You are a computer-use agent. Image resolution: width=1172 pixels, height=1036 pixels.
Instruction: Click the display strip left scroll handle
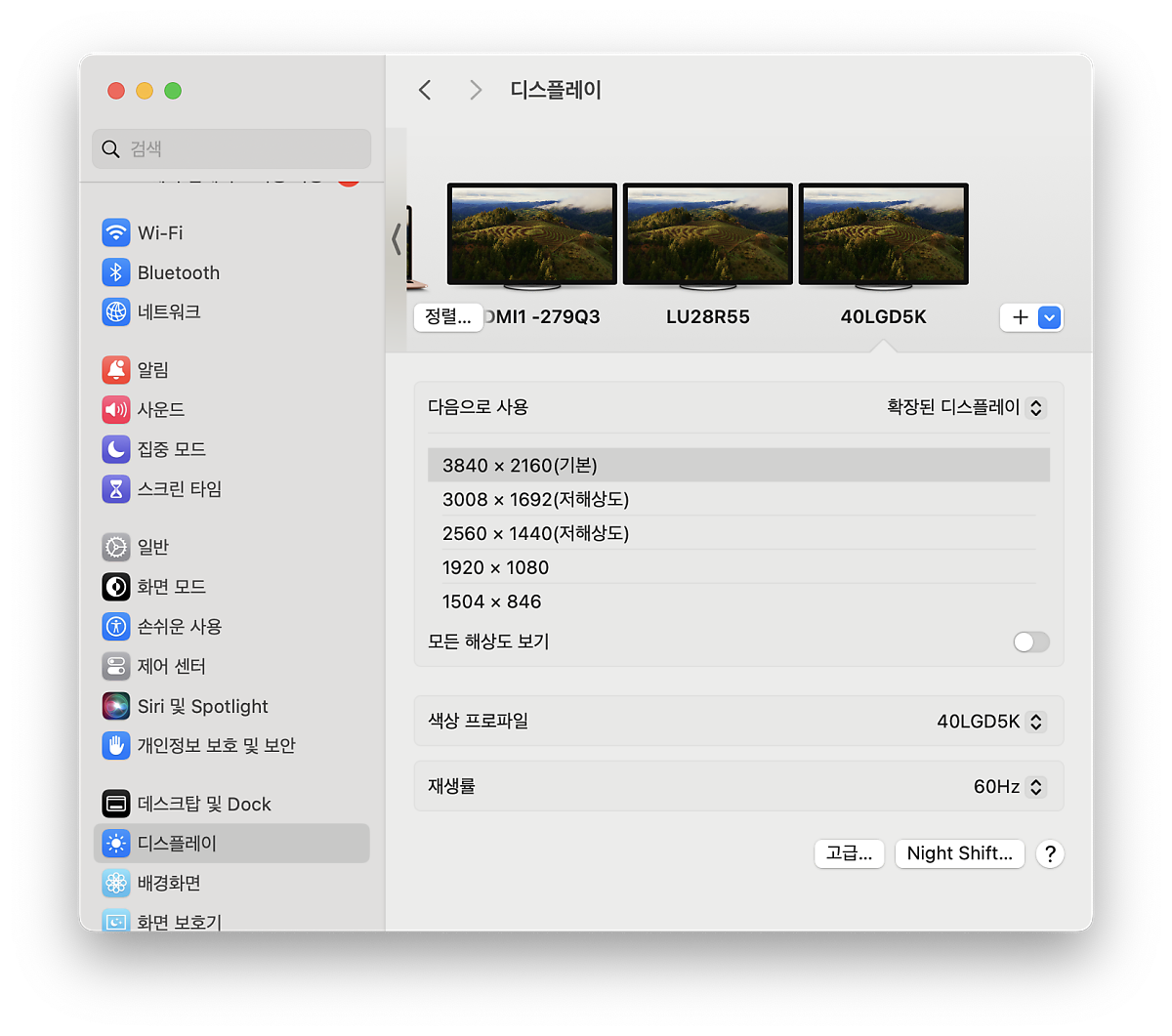pos(396,239)
